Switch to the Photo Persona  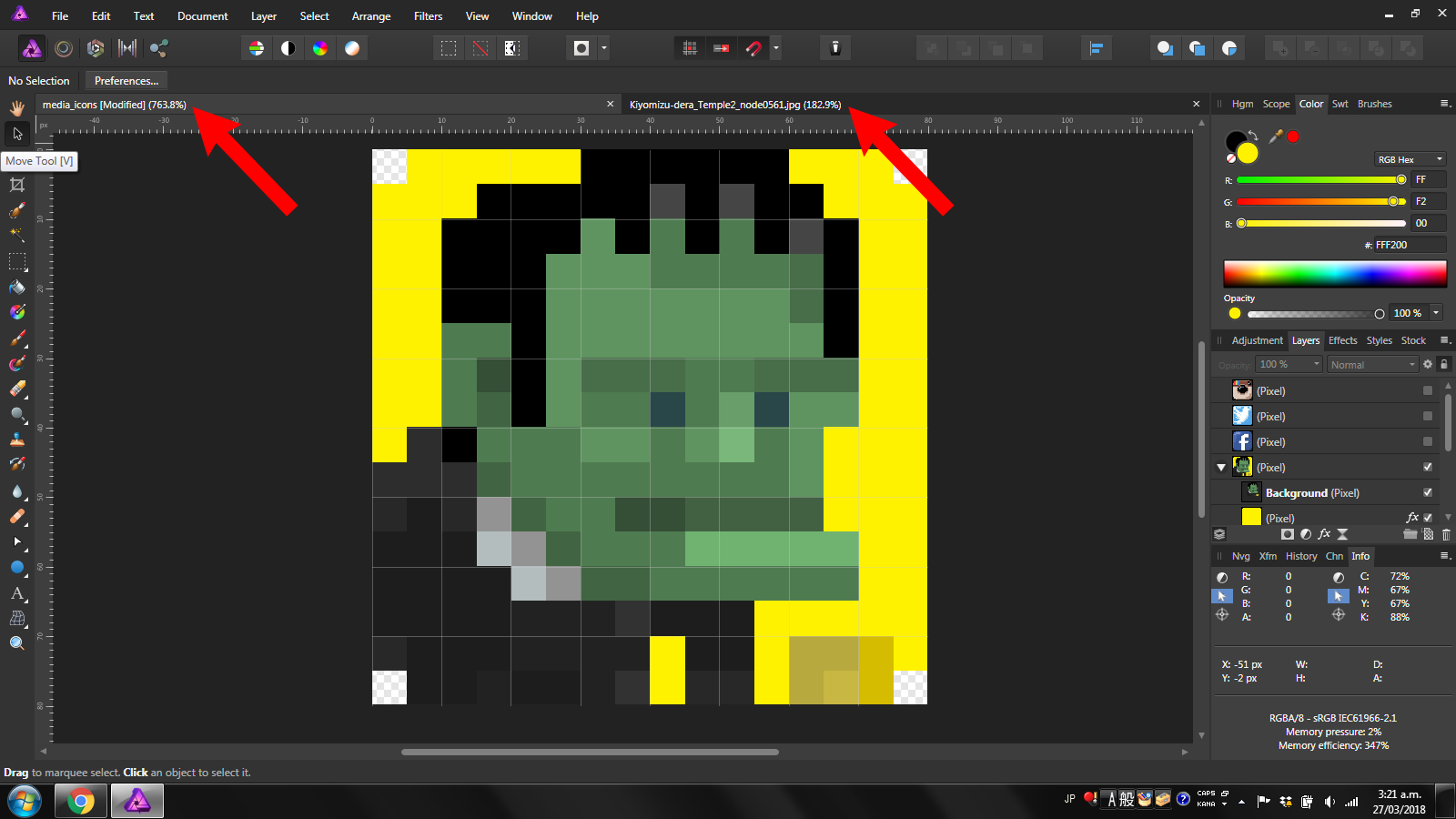coord(32,48)
